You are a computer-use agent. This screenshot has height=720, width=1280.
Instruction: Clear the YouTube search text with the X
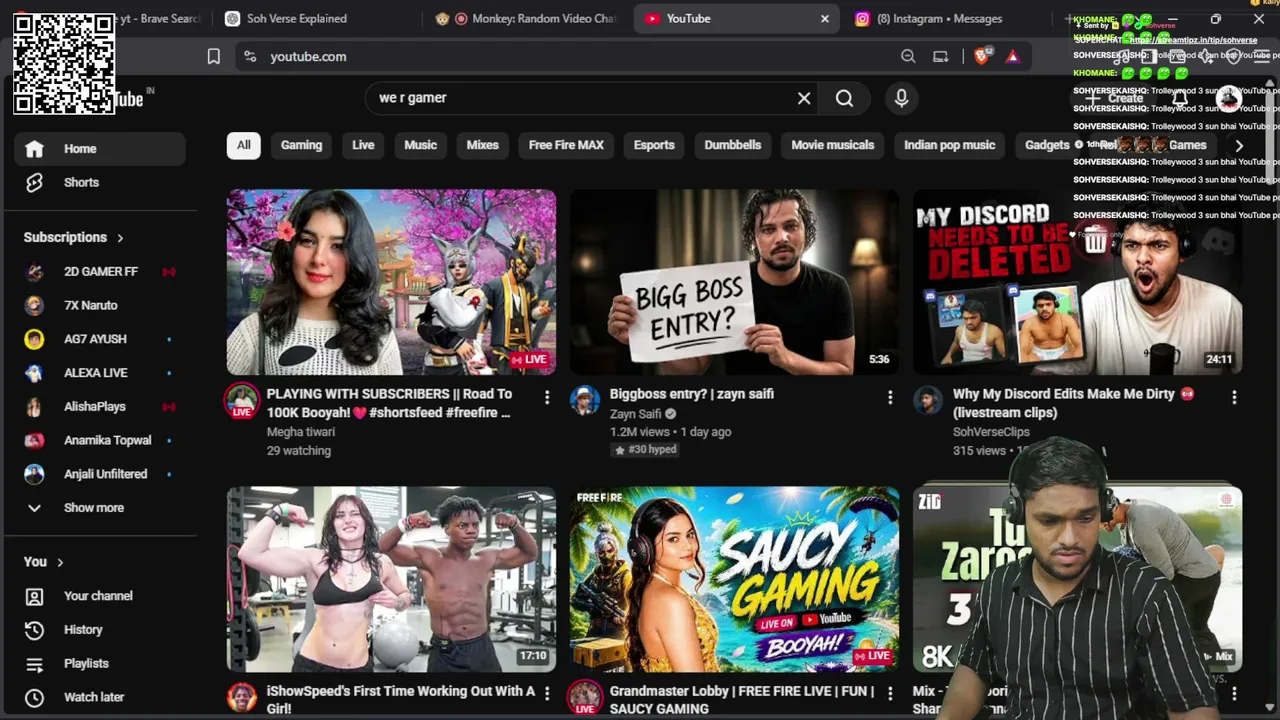coord(804,98)
